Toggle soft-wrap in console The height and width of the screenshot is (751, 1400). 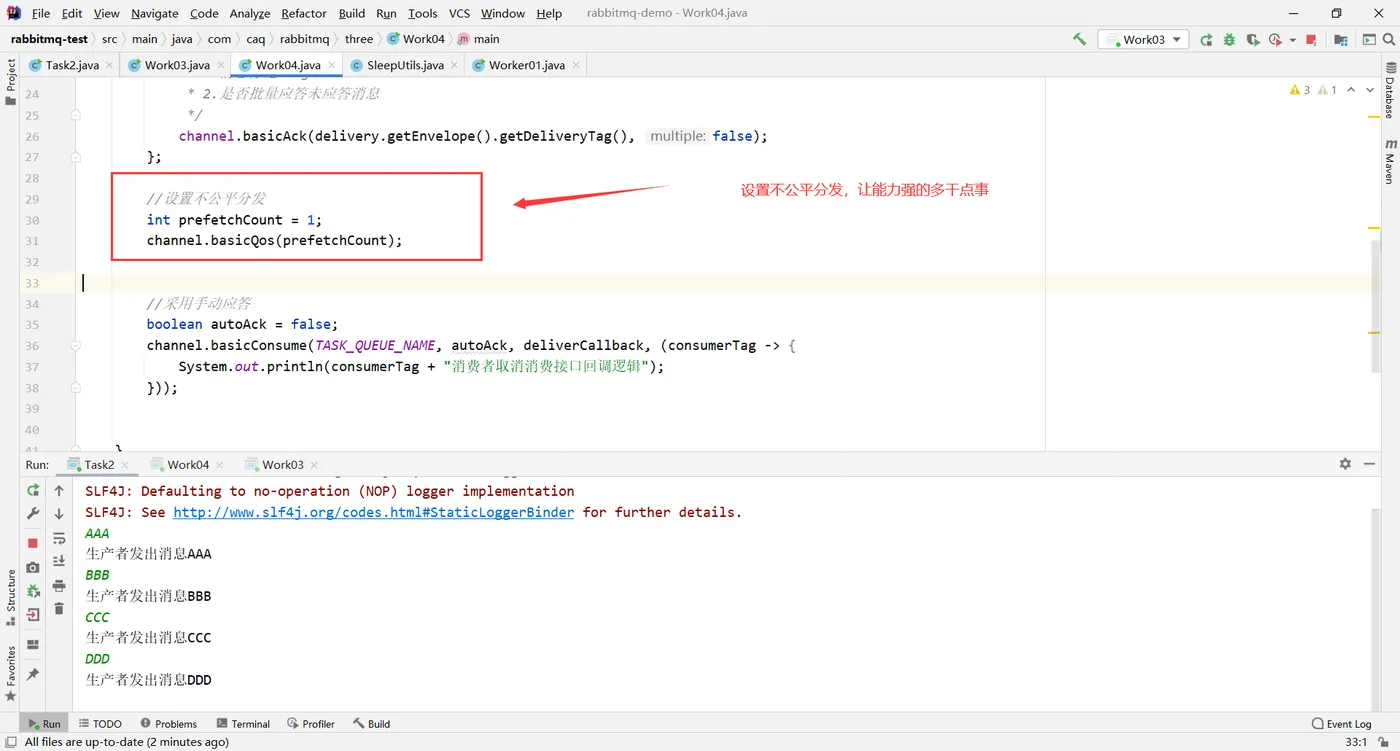[x=59, y=538]
